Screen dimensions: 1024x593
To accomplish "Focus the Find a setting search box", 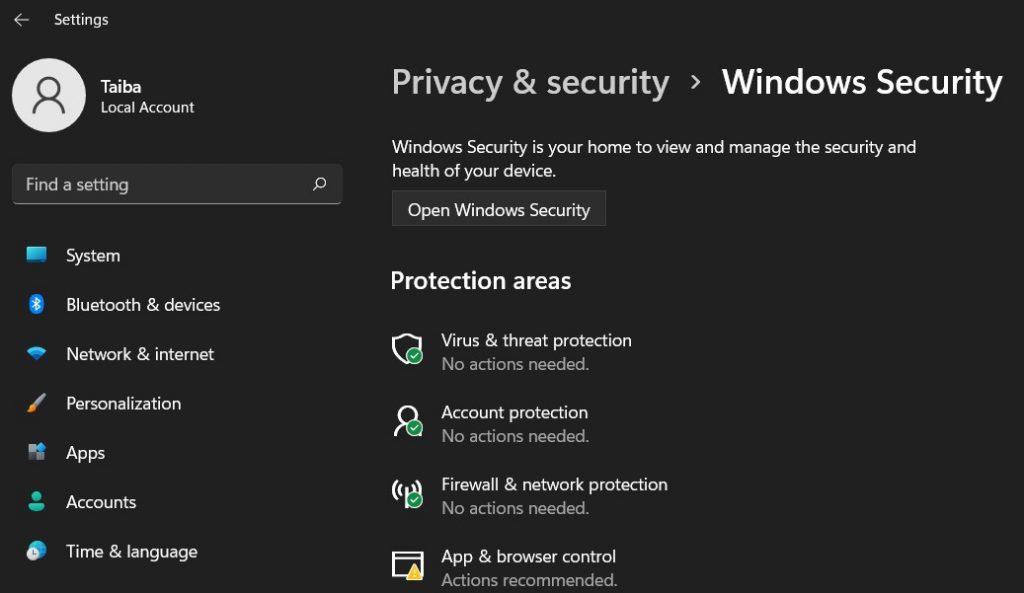I will (x=160, y=184).
